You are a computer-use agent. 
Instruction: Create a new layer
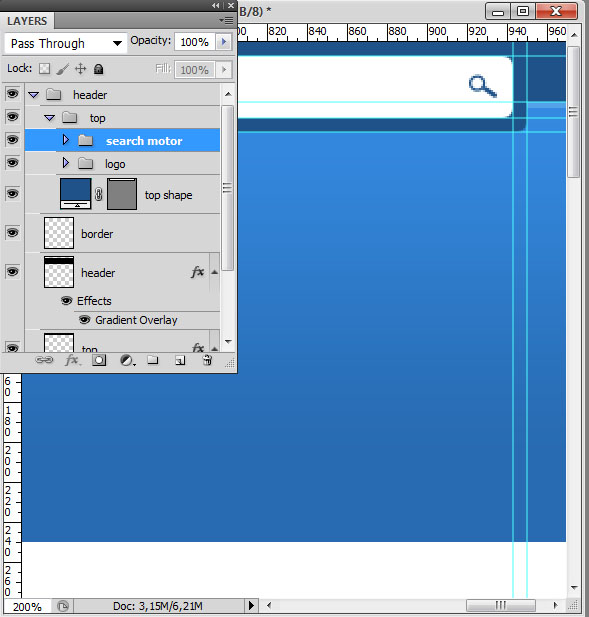point(180,360)
